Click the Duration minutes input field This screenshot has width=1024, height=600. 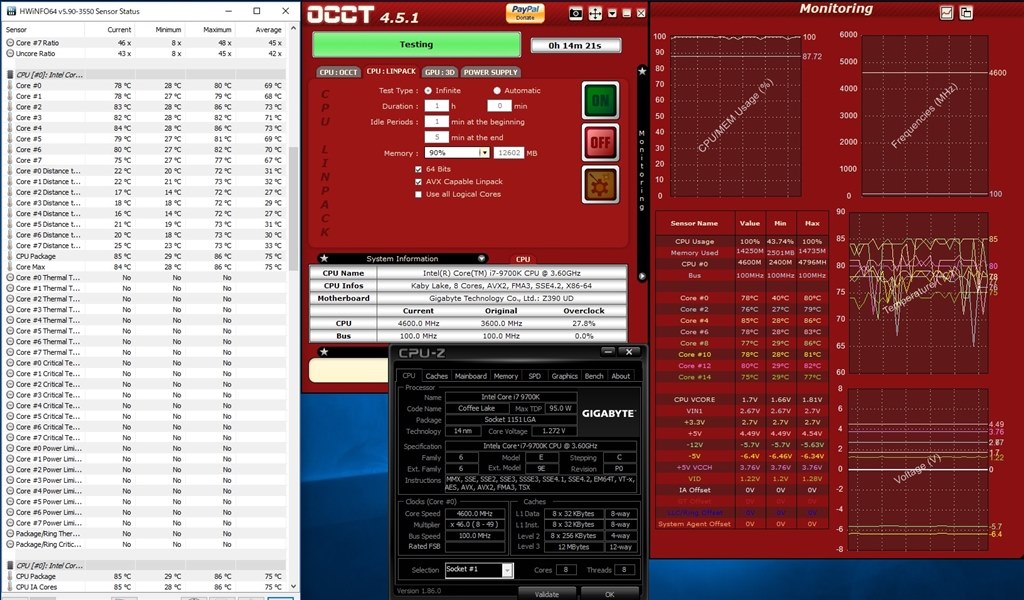499,106
